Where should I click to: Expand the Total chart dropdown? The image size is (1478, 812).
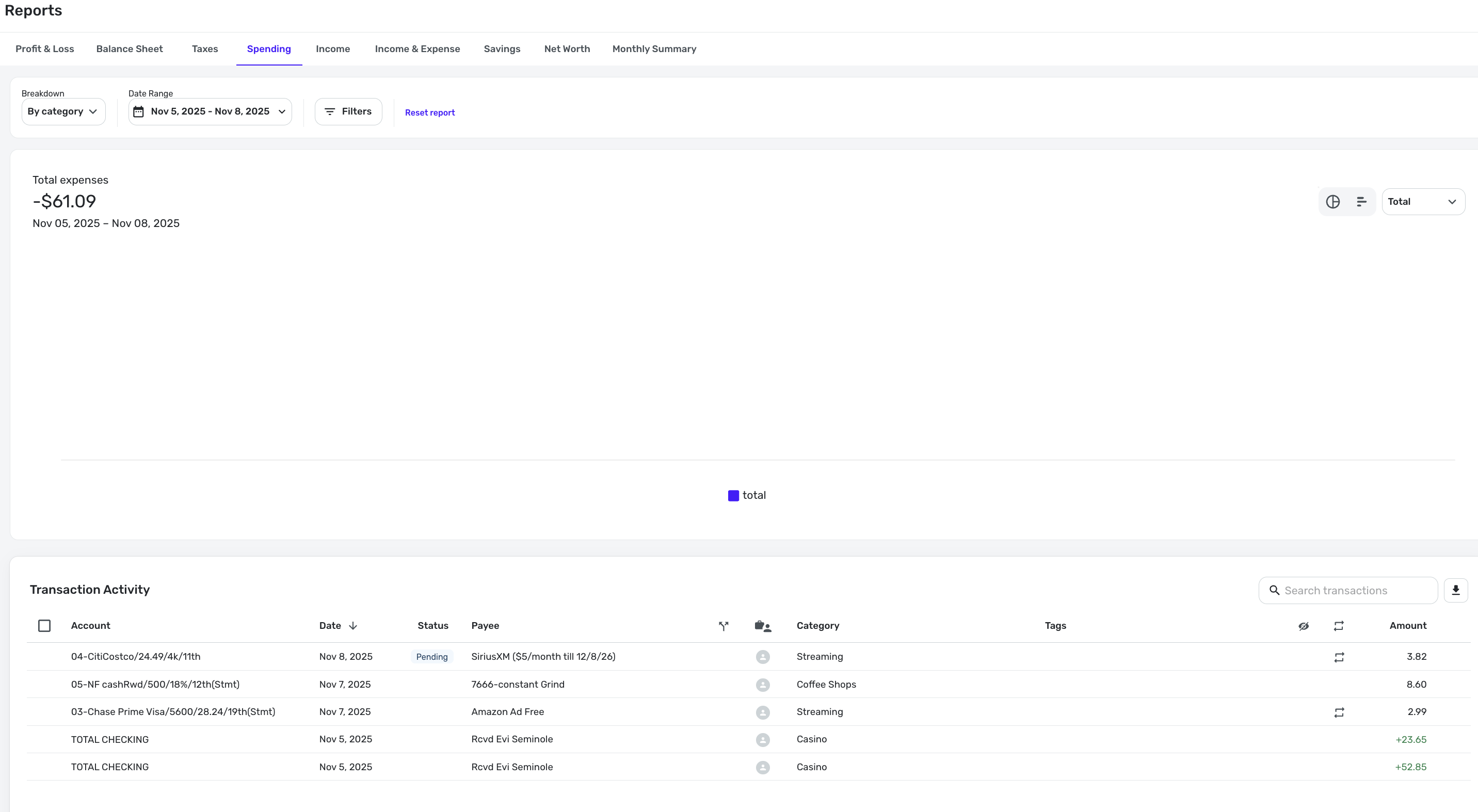tap(1423, 202)
